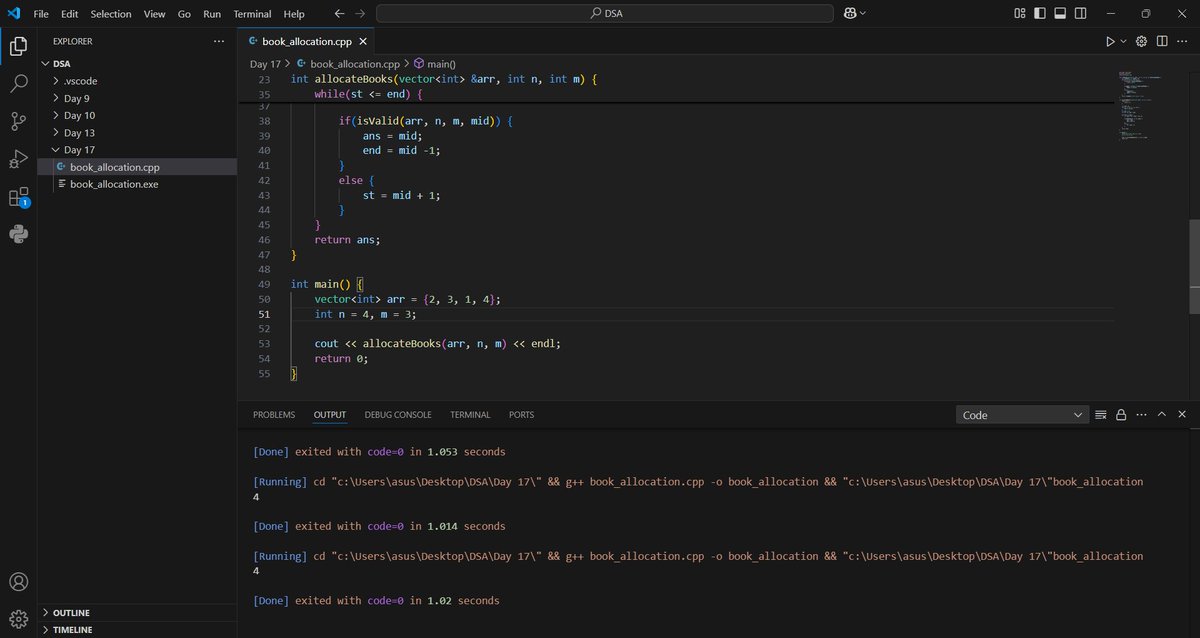The image size is (1200, 638).
Task: Open the File menu
Action: point(41,14)
